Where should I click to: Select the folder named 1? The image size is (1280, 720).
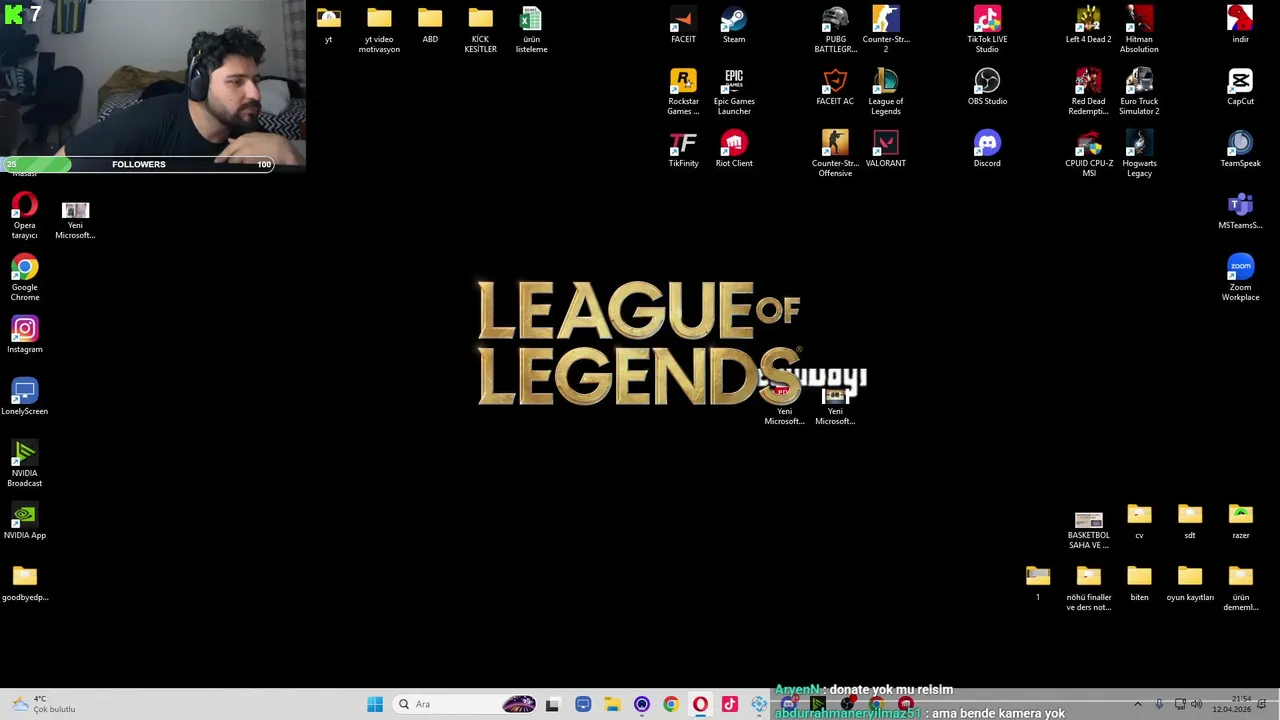pyautogui.click(x=1038, y=584)
